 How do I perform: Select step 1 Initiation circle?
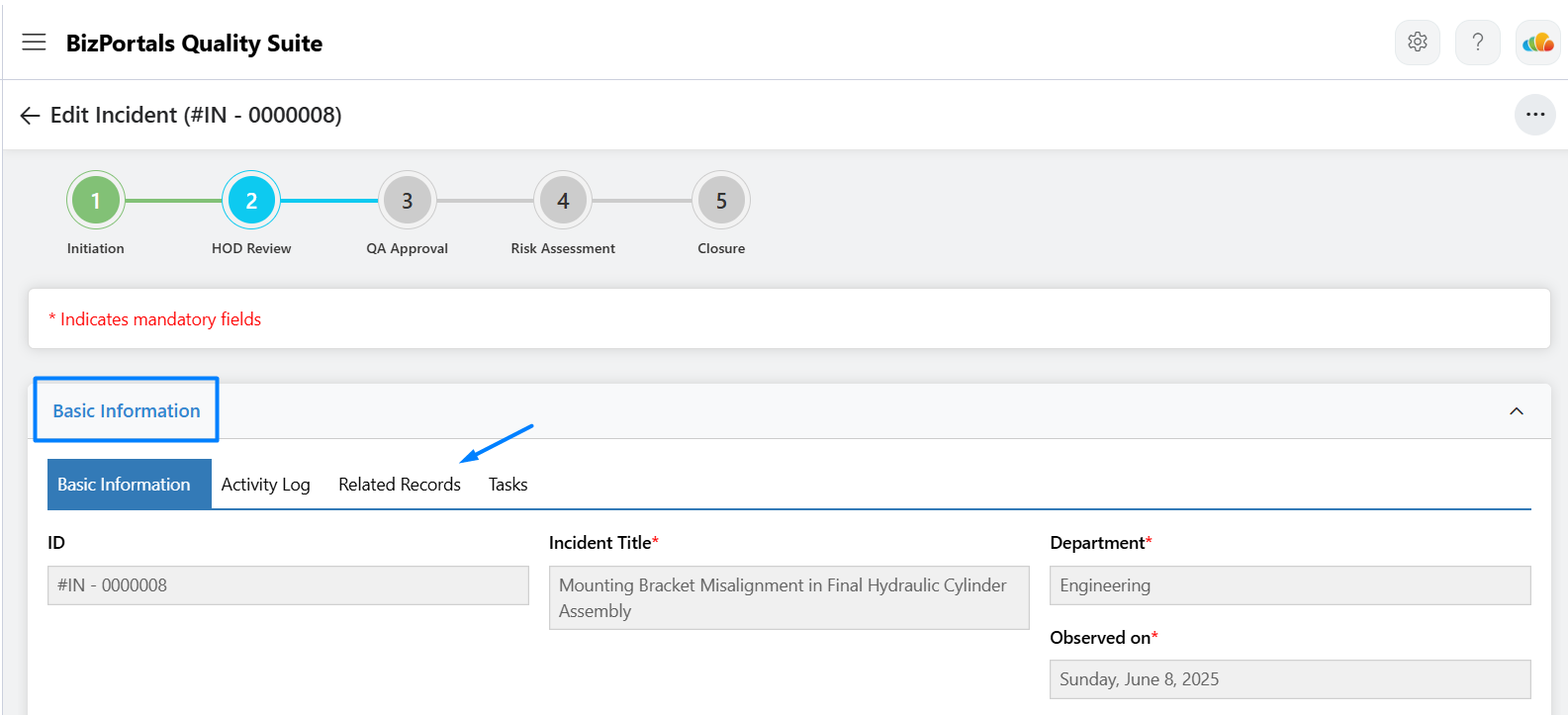tap(96, 201)
